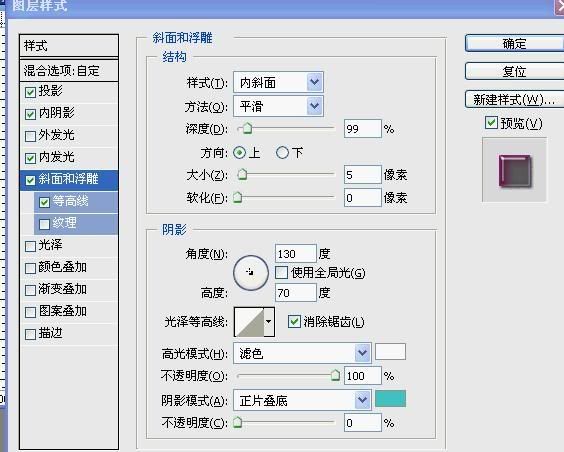The height and width of the screenshot is (452, 564).
Task: Open the 样式 (style) dropdown showing 内斜面
Action: pyautogui.click(x=278, y=82)
